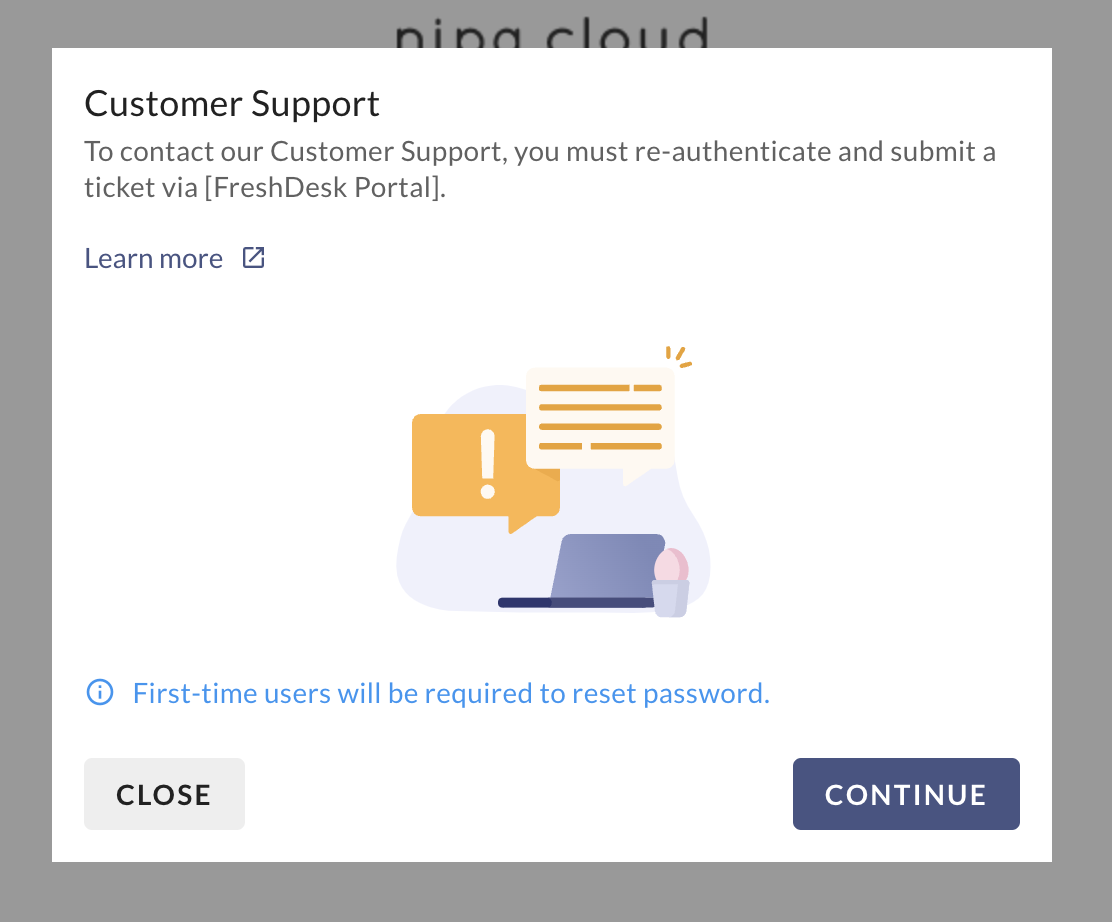This screenshot has width=1112, height=922.
Task: Click the dark navy laptop base
Action: pyautogui.click(x=523, y=603)
